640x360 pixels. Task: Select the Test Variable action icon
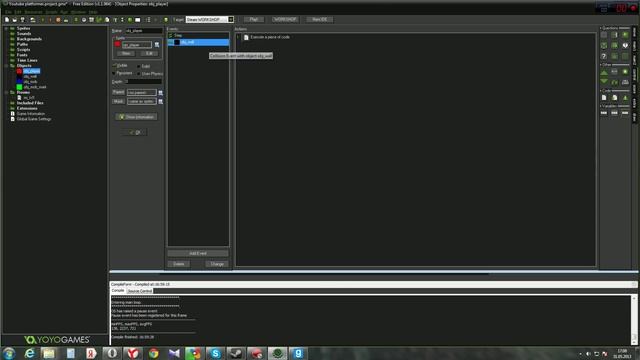coord(615,113)
